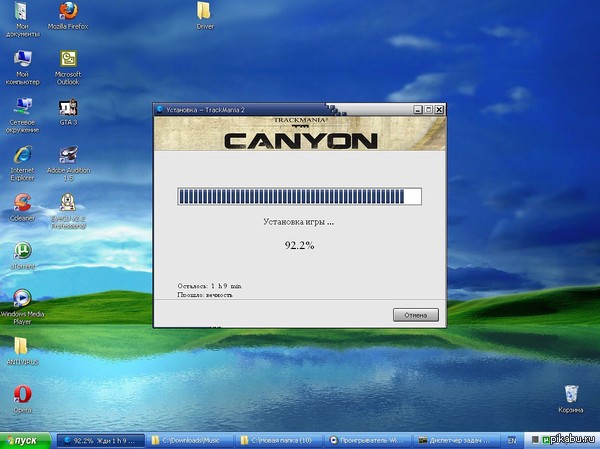This screenshot has height=449, width=600.
Task: Click the 'Прошло: вечность' text
Action: point(205,295)
